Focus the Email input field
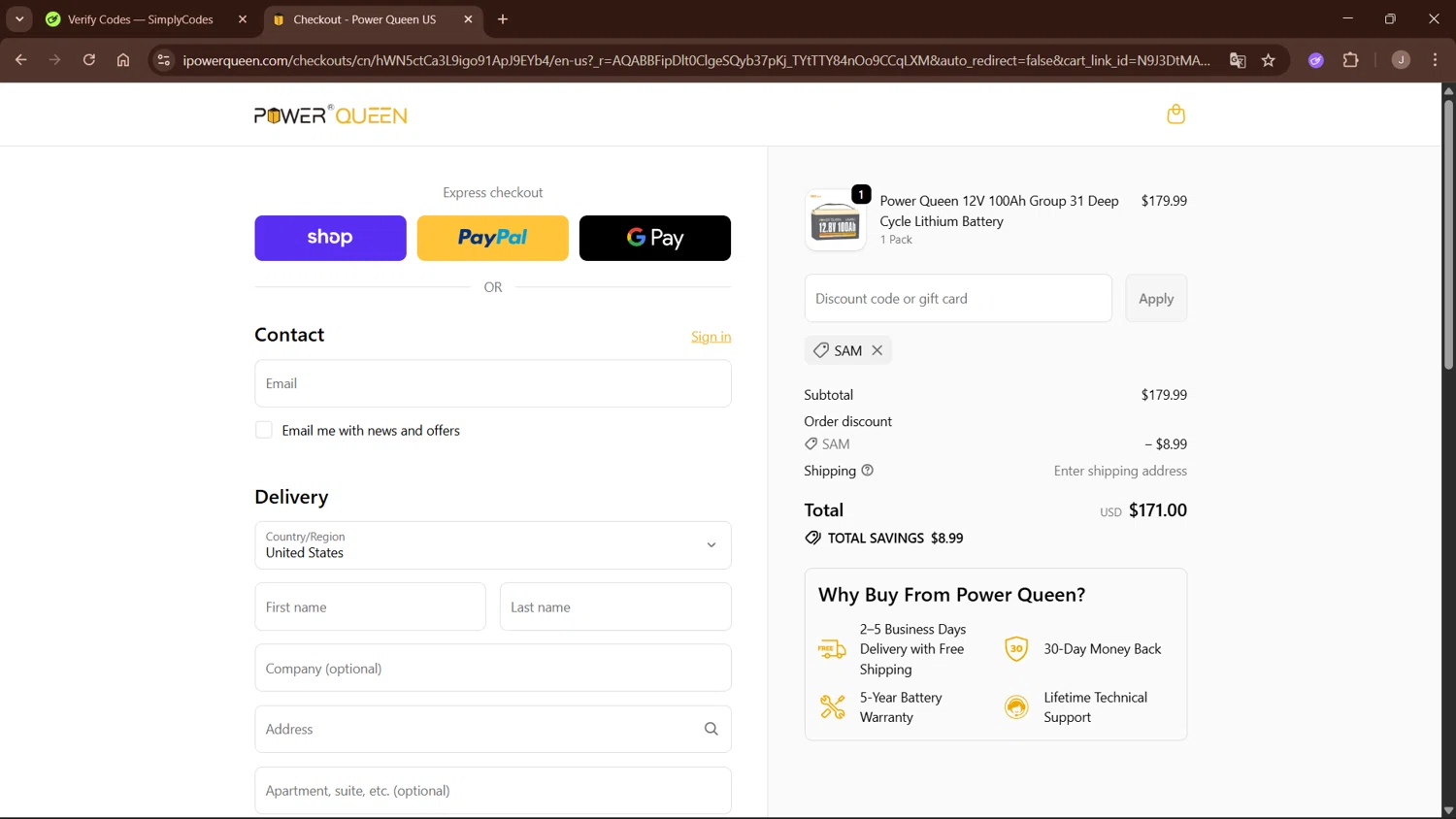The width and height of the screenshot is (1456, 819). 493,383
